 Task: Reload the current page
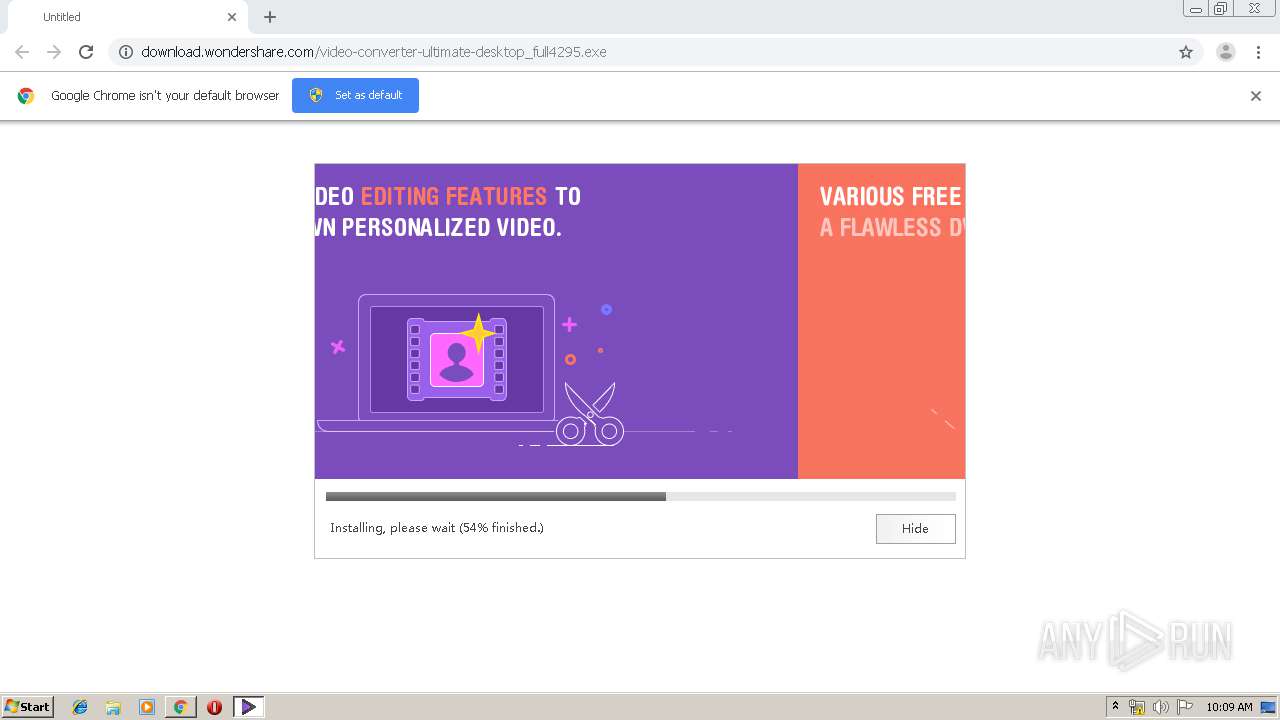pos(86,52)
